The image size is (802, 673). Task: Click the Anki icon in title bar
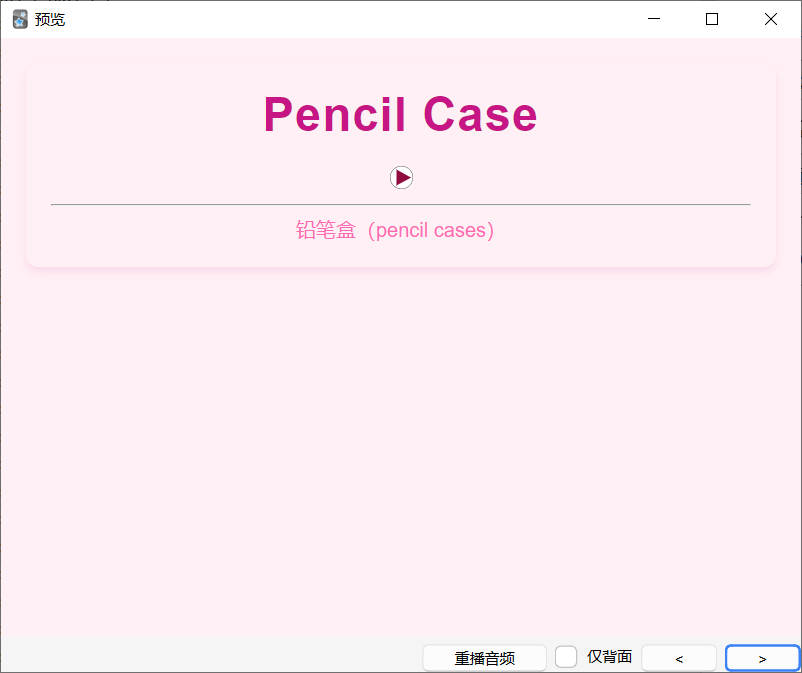[x=20, y=19]
